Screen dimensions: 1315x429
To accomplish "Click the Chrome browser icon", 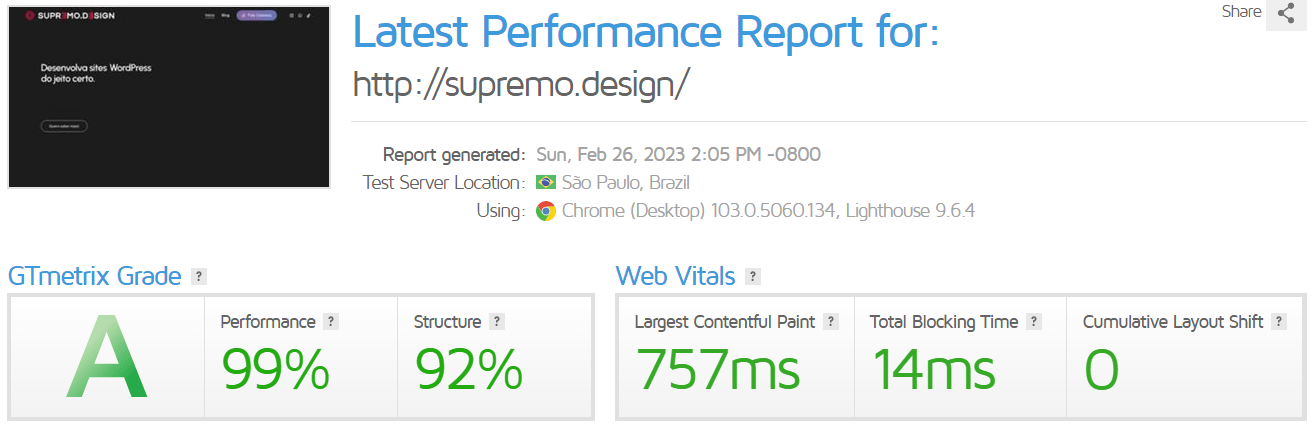I will [546, 211].
